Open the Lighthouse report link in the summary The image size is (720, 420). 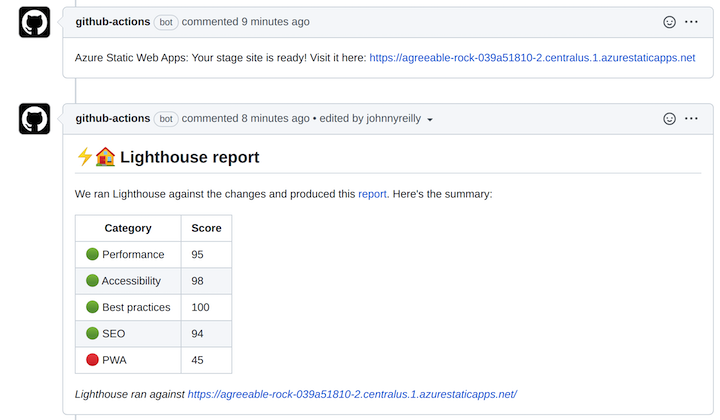click(372, 194)
